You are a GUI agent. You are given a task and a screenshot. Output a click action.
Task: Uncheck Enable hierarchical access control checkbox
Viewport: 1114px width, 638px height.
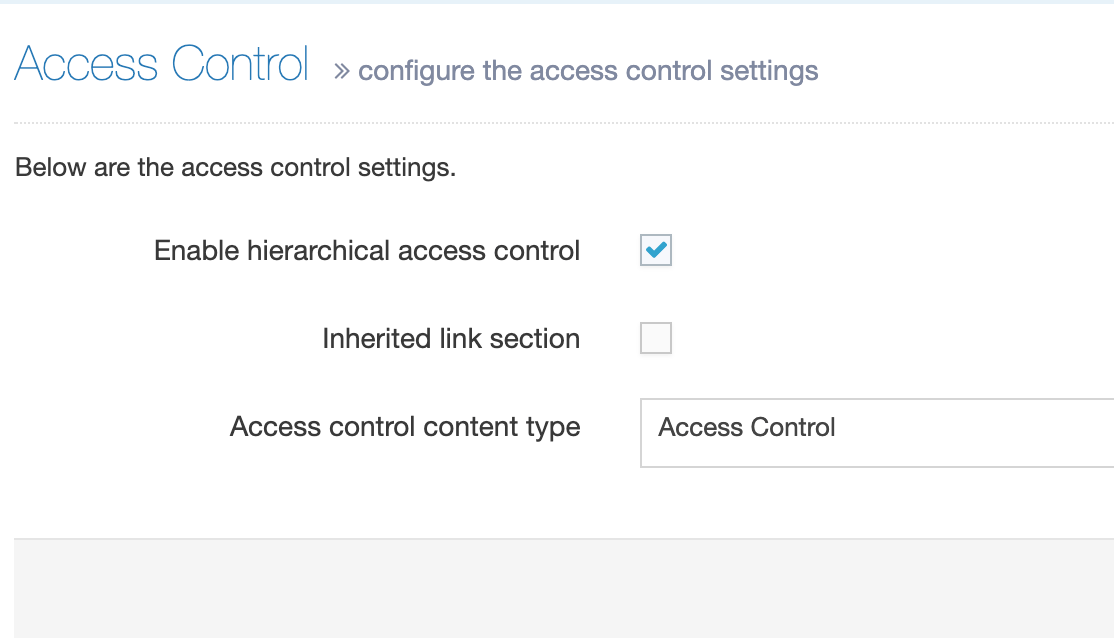click(x=656, y=251)
